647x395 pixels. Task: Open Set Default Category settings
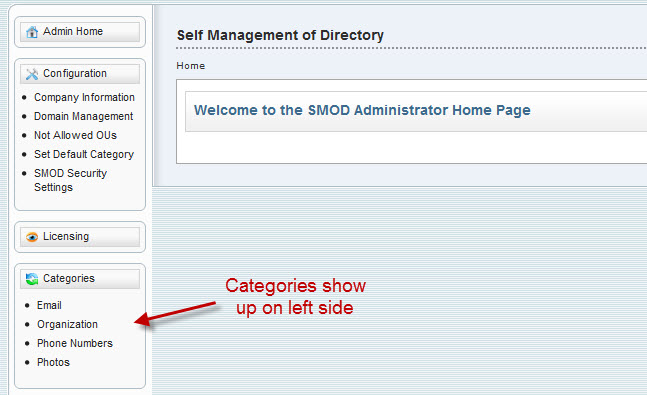pyautogui.click(x=84, y=154)
